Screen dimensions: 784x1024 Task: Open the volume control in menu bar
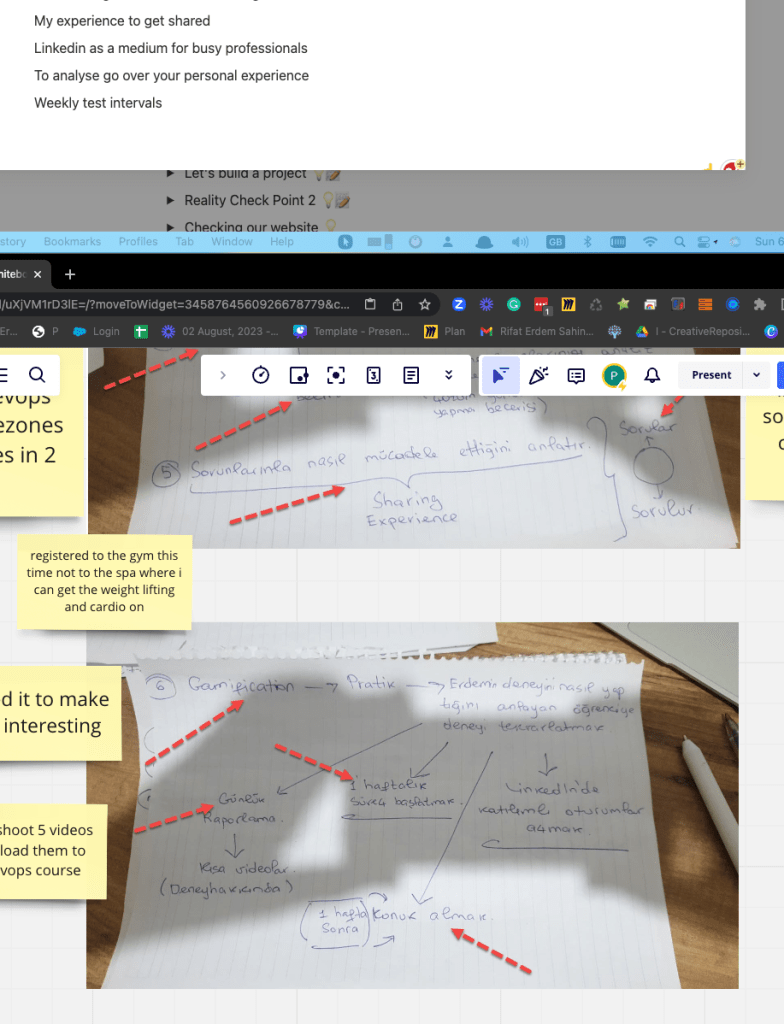(520, 242)
